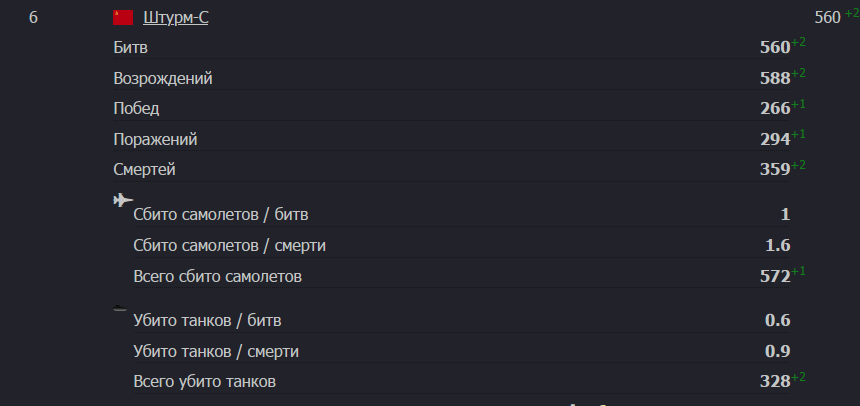Click the 572 total aircraft value

pos(775,276)
